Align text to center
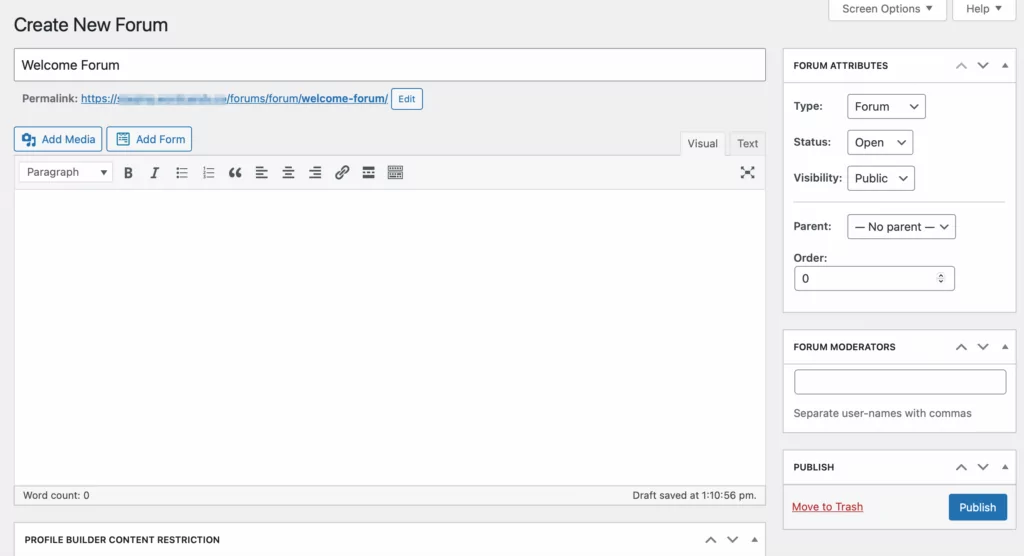Image resolution: width=1024 pixels, height=556 pixels. (x=288, y=173)
